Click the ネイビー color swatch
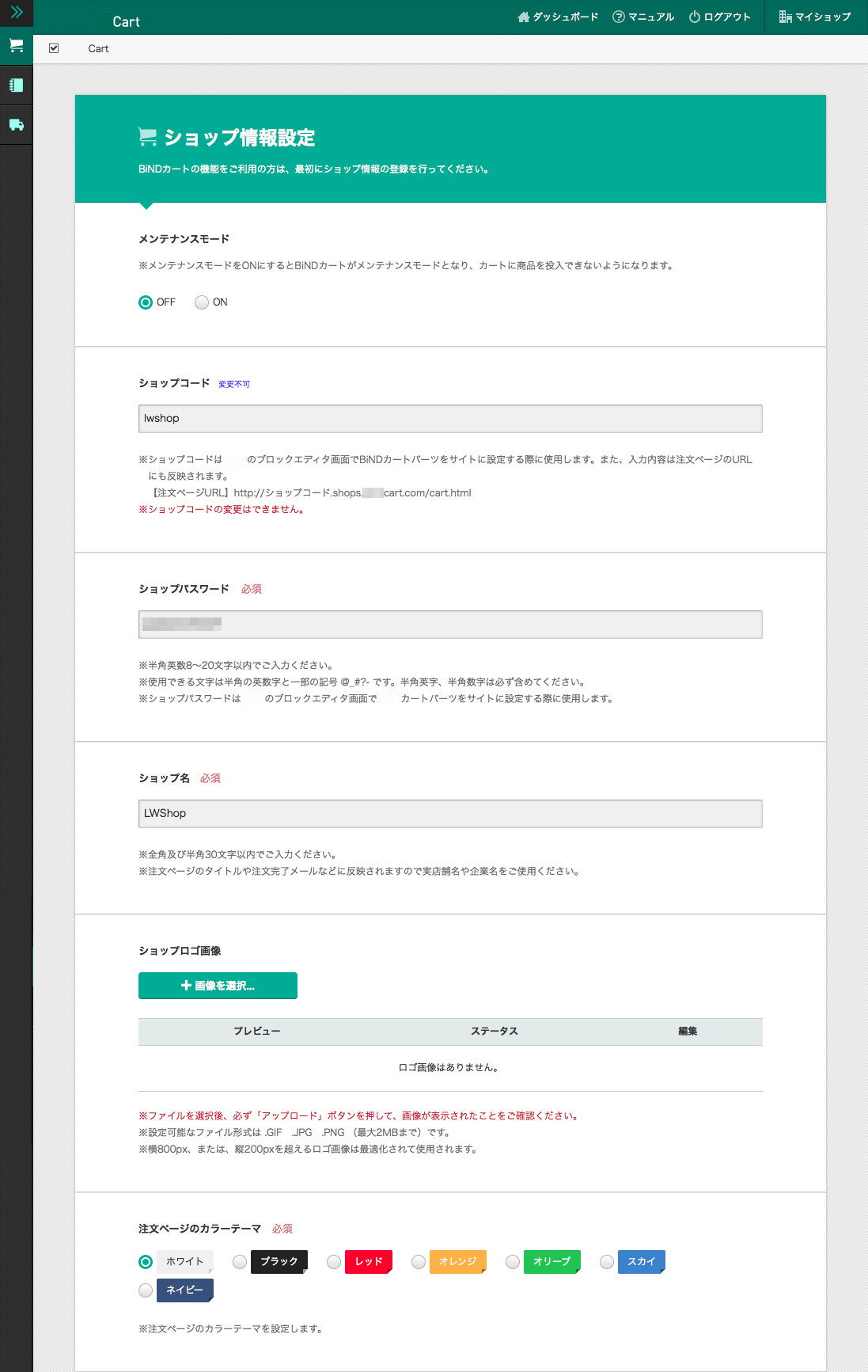Viewport: 868px width, 1372px height. pos(185,1290)
